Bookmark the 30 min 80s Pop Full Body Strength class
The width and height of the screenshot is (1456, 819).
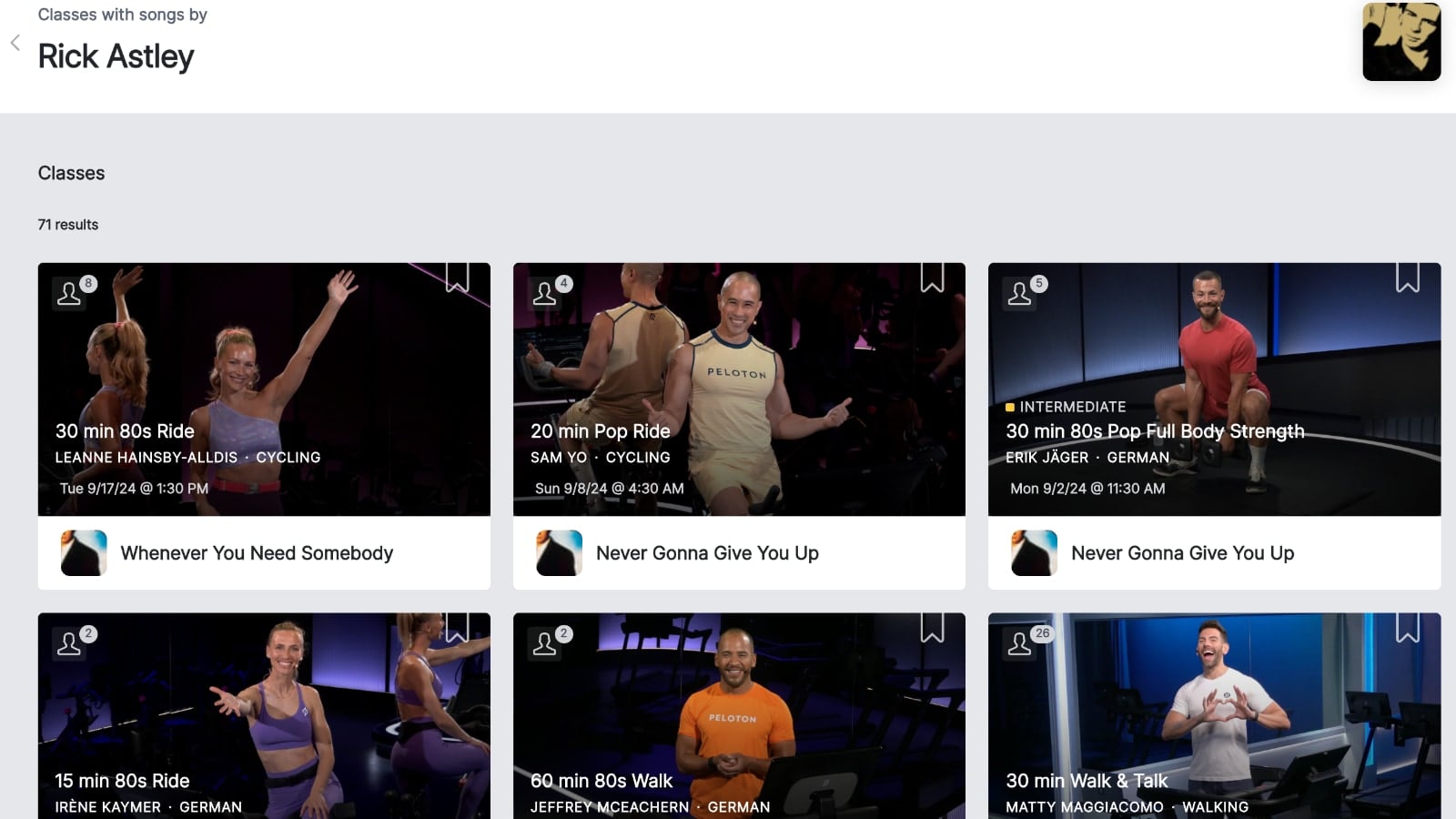1407,278
